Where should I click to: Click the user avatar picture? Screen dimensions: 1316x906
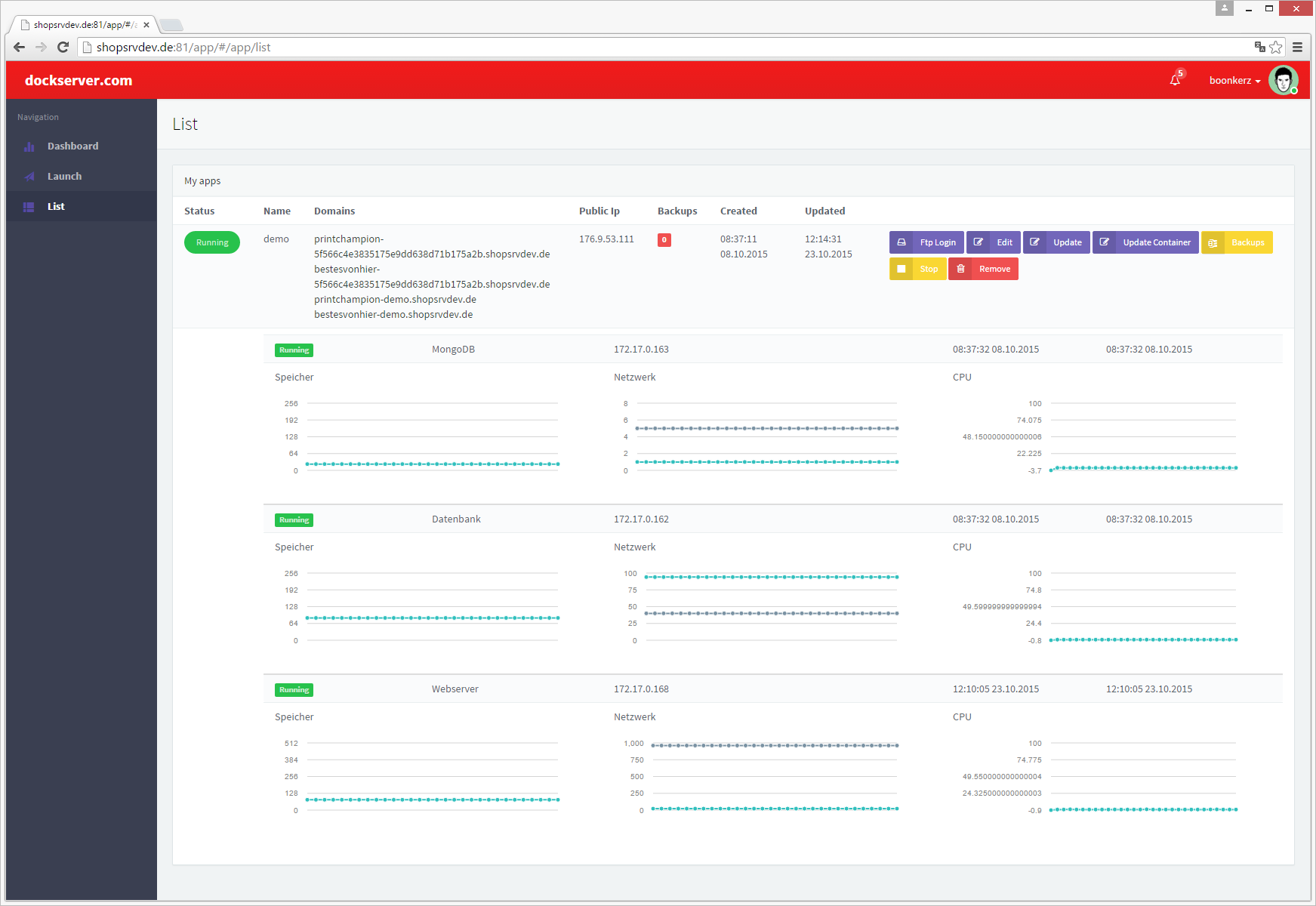[1282, 80]
